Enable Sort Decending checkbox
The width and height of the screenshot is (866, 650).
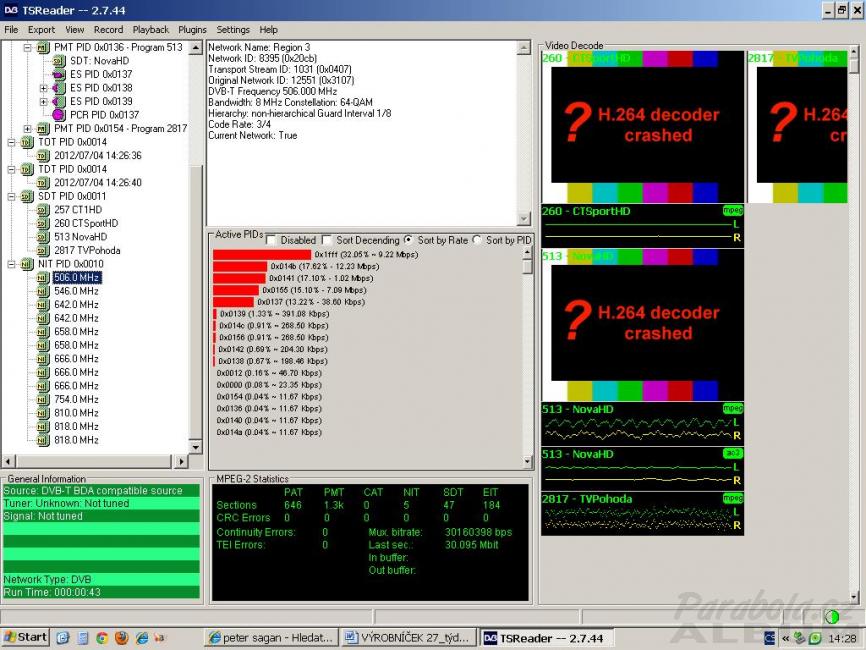(x=327, y=240)
